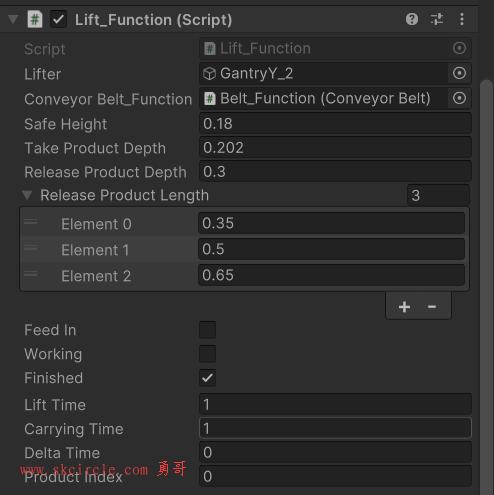Open the component help reference icon
Viewport: 494px width, 495px height.
point(412,19)
